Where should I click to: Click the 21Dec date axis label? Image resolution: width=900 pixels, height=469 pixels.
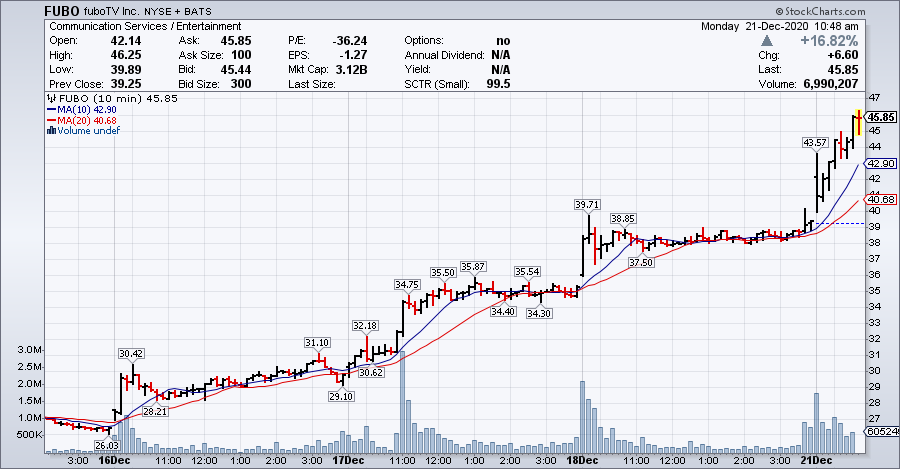point(816,460)
